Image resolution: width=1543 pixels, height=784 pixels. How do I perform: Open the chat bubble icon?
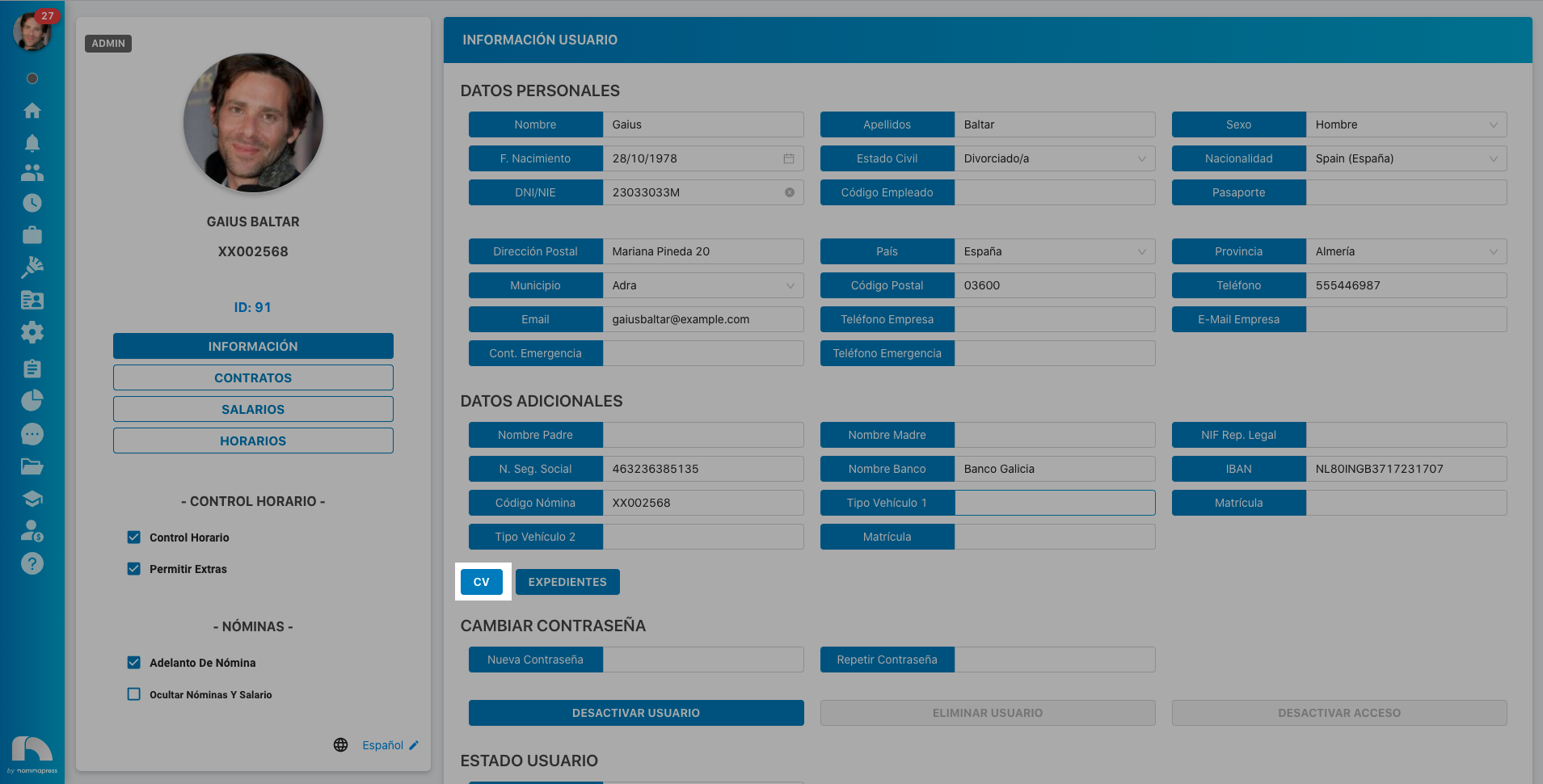coord(32,434)
